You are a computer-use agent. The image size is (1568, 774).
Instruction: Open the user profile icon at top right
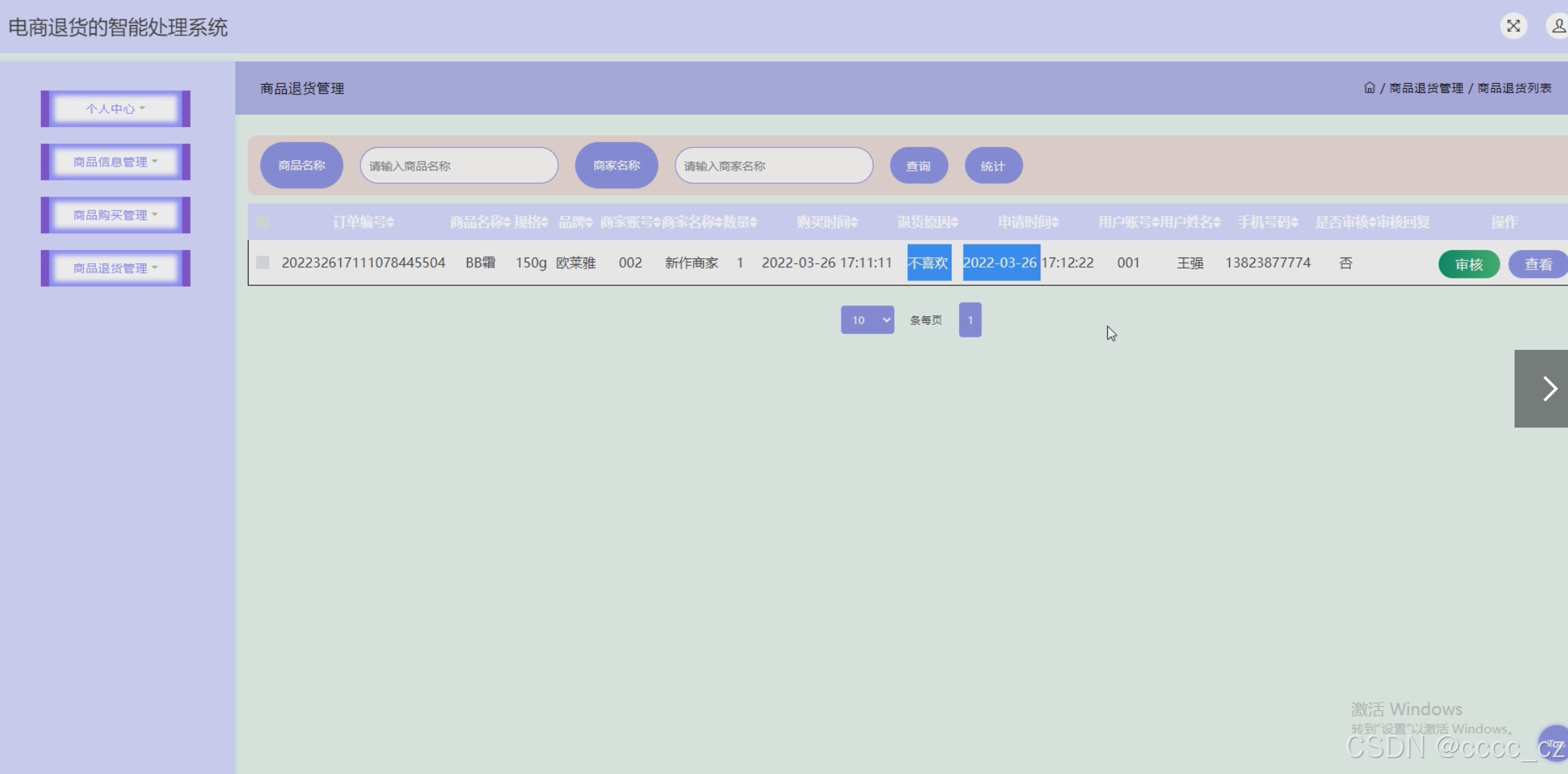1558,26
